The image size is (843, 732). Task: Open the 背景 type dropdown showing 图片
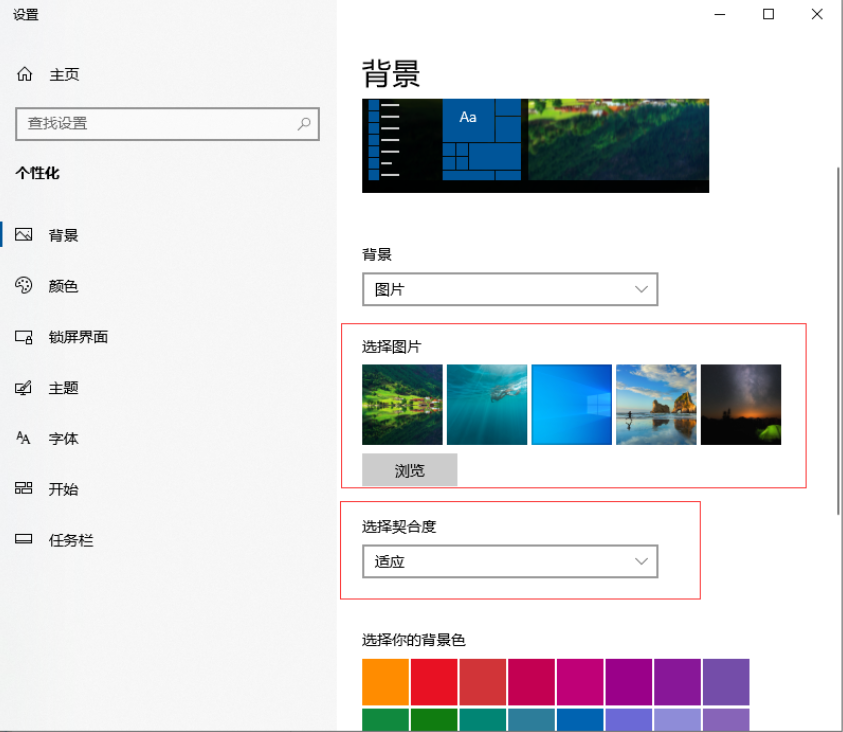pyautogui.click(x=510, y=289)
